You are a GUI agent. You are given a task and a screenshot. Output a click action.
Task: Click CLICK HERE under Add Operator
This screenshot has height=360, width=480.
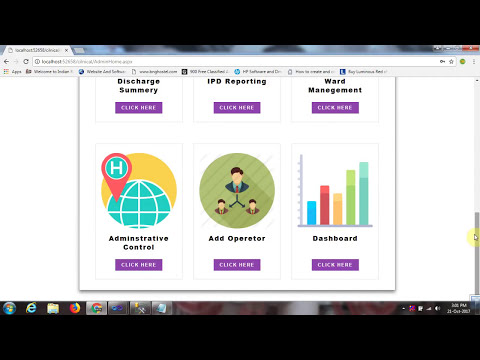[x=237, y=265]
